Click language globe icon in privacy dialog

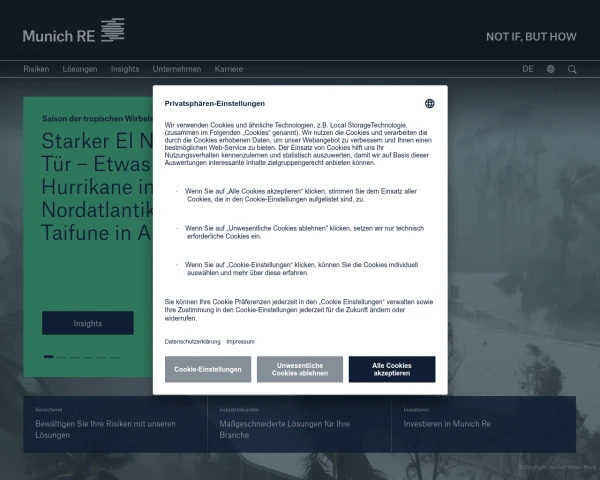(x=430, y=104)
